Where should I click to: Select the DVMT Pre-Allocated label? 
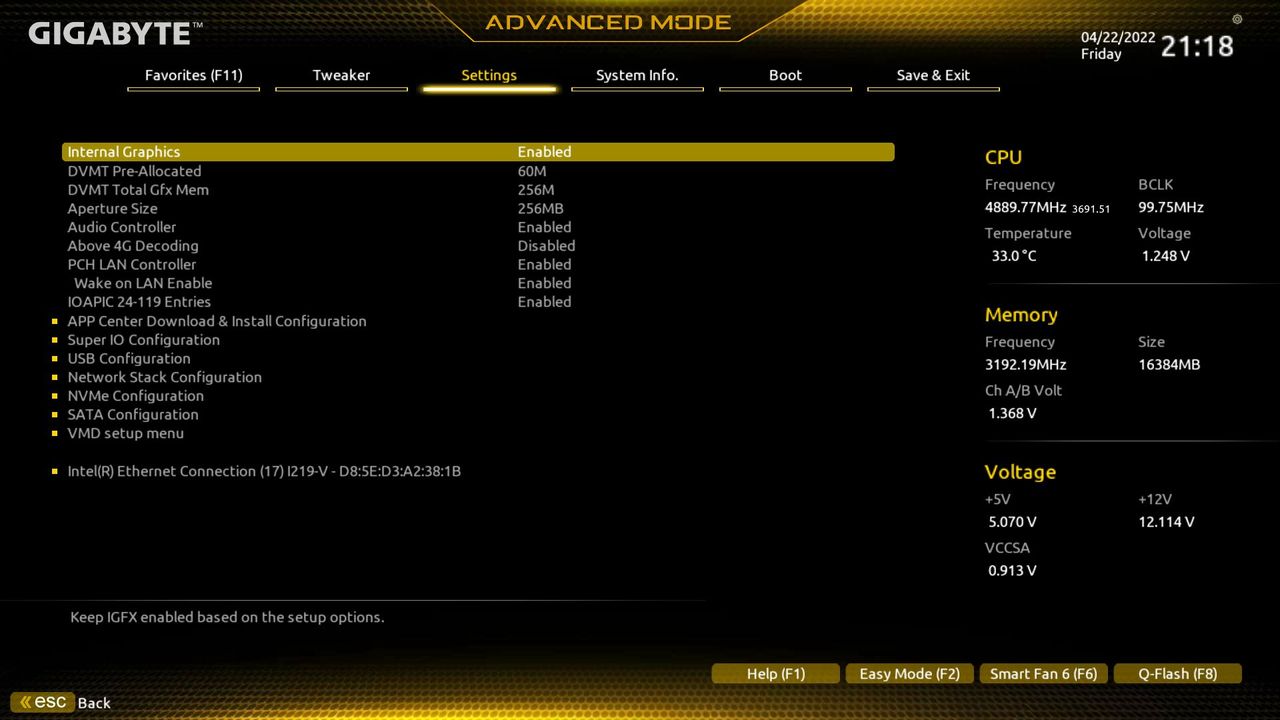[134, 171]
